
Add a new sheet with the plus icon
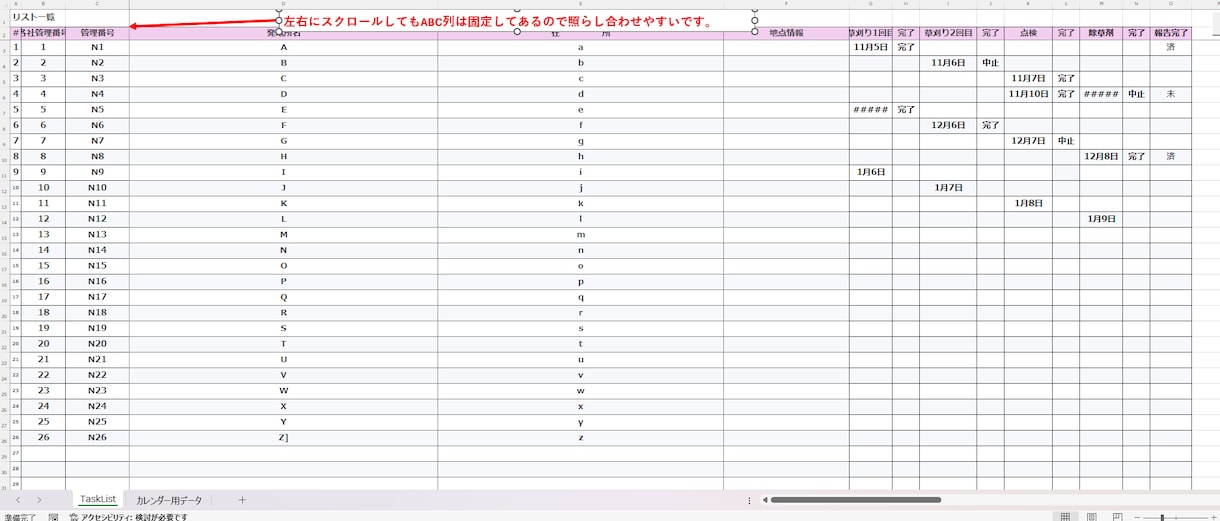tap(242, 499)
